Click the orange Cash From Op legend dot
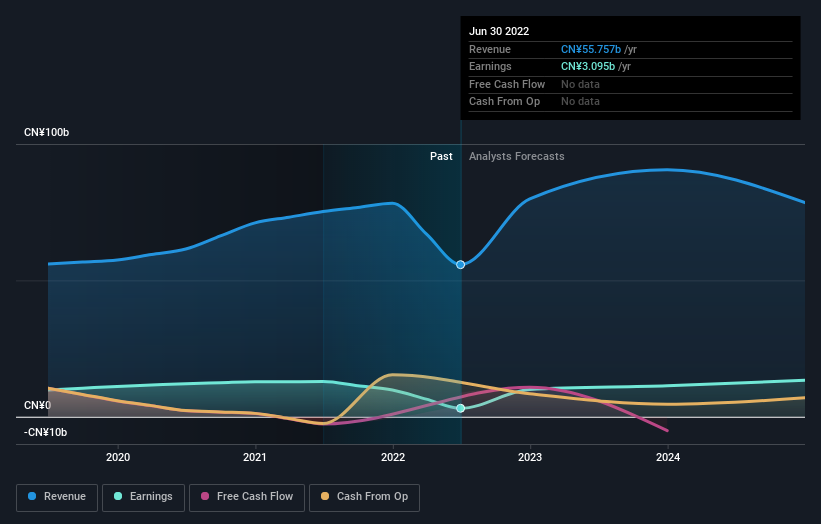The width and height of the screenshot is (821, 524). (x=325, y=496)
